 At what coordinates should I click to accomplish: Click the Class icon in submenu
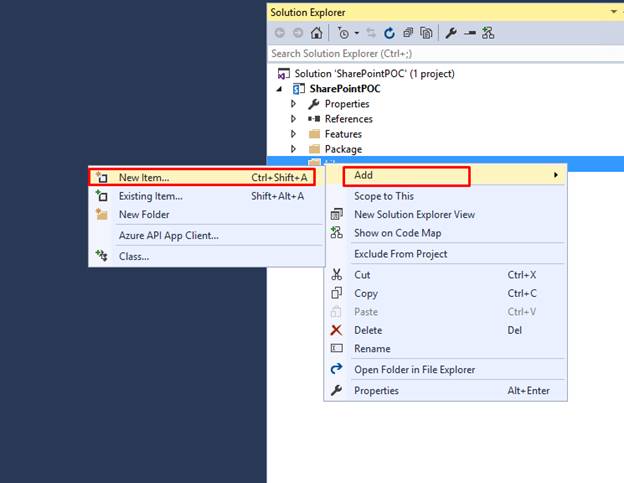coord(102,255)
